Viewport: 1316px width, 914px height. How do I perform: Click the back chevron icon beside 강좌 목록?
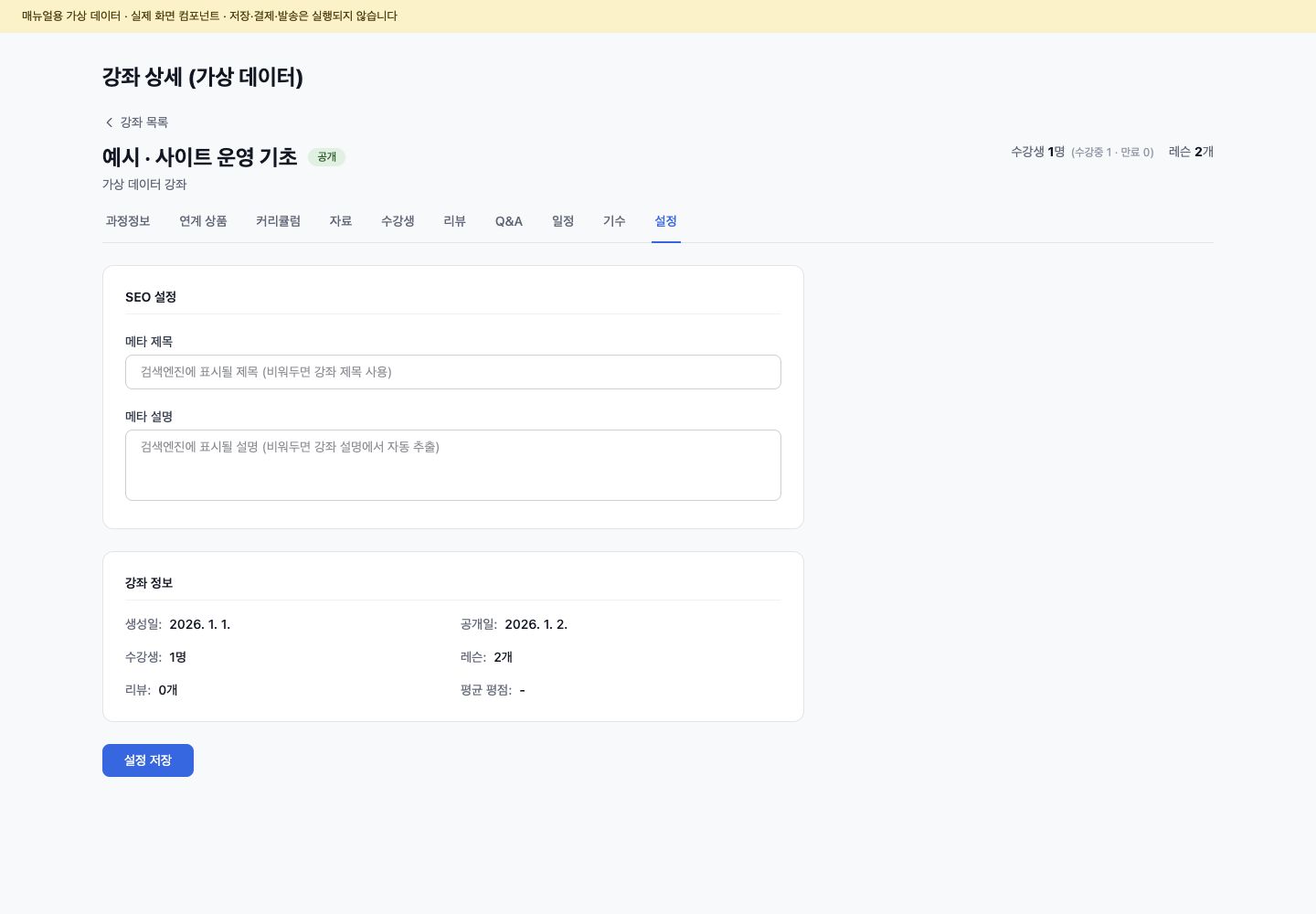tap(110, 122)
